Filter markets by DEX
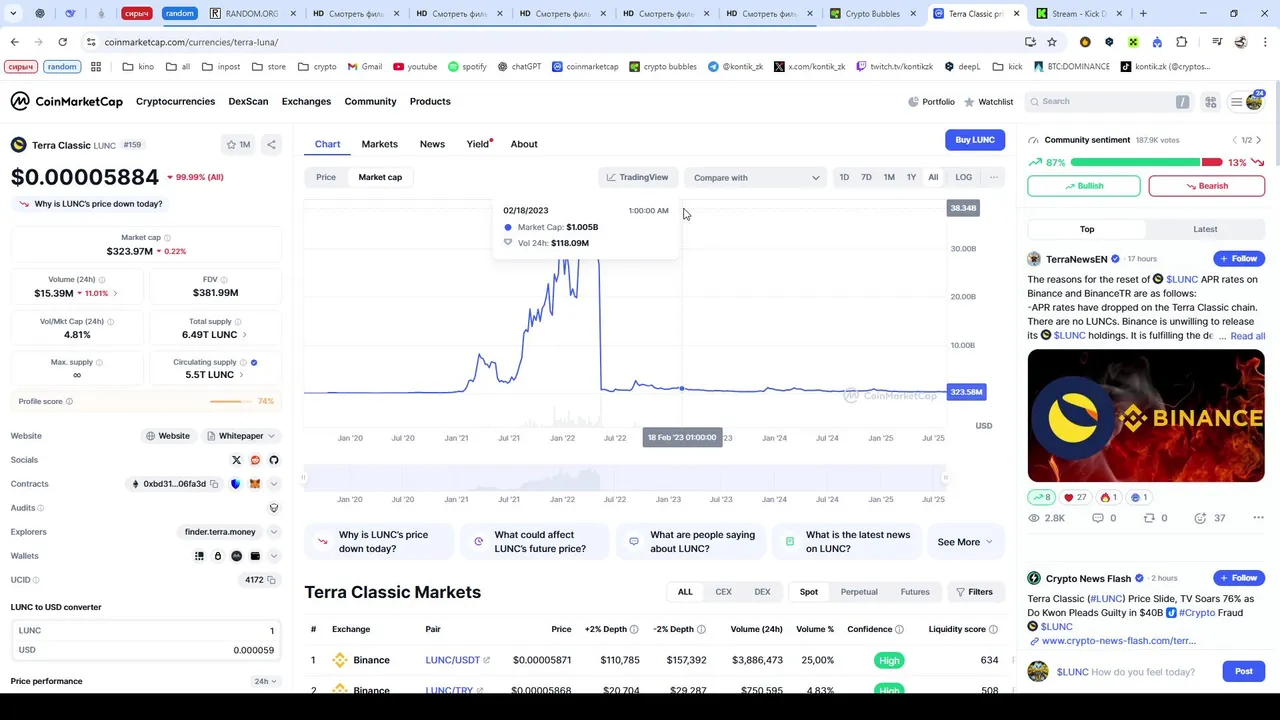The width and height of the screenshot is (1280, 720). click(x=762, y=592)
